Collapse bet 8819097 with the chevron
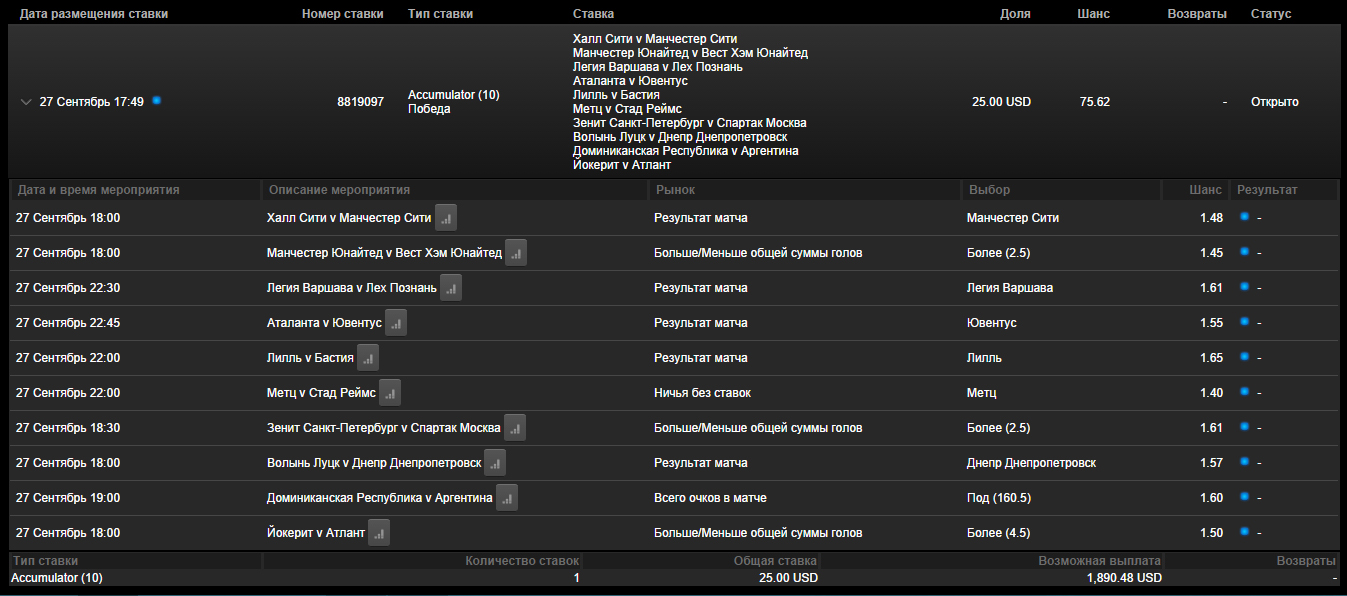 pos(26,102)
